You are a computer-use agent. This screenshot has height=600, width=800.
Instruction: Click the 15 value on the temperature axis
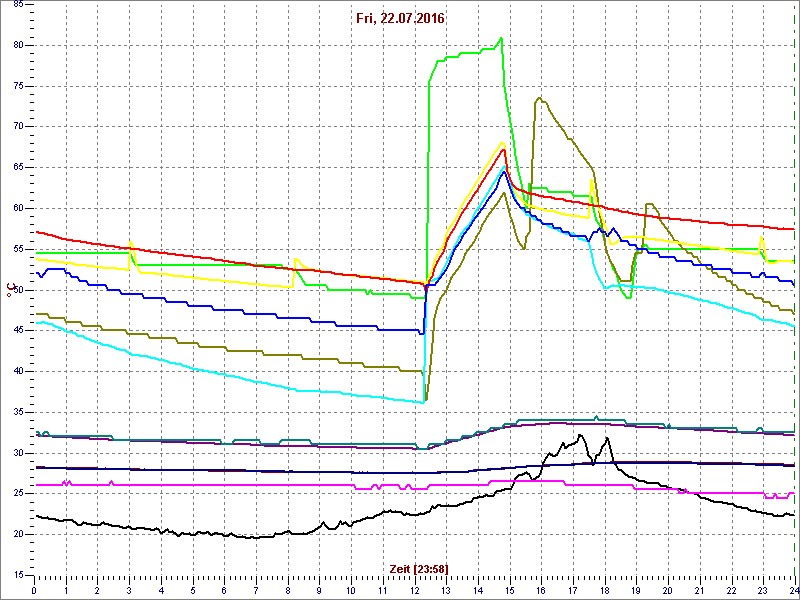(17, 575)
